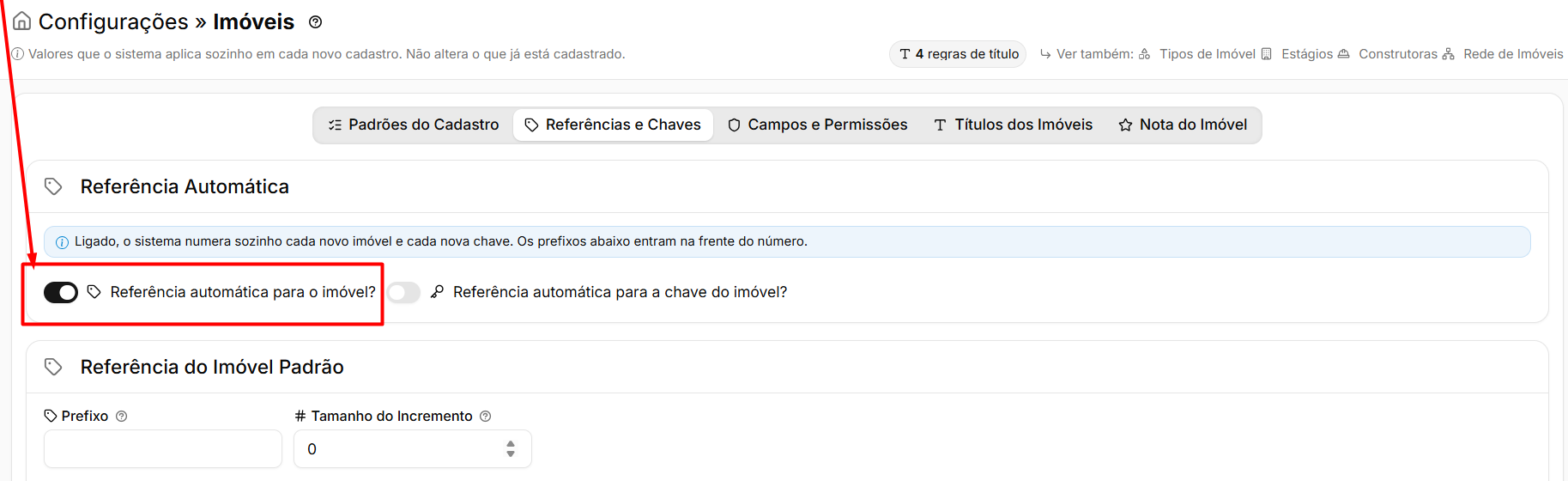
Task: Click the info icon in the blue notice bar
Action: tap(62, 242)
